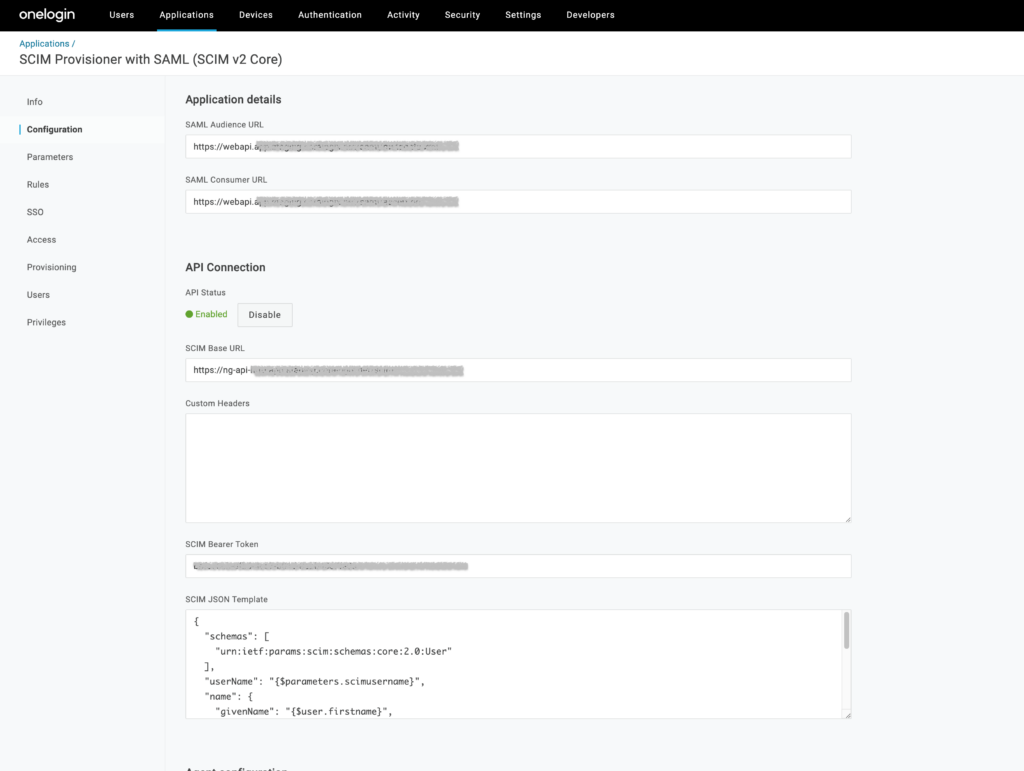Click the Custom Headers resize handle
The image size is (1024, 771).
(x=848, y=519)
